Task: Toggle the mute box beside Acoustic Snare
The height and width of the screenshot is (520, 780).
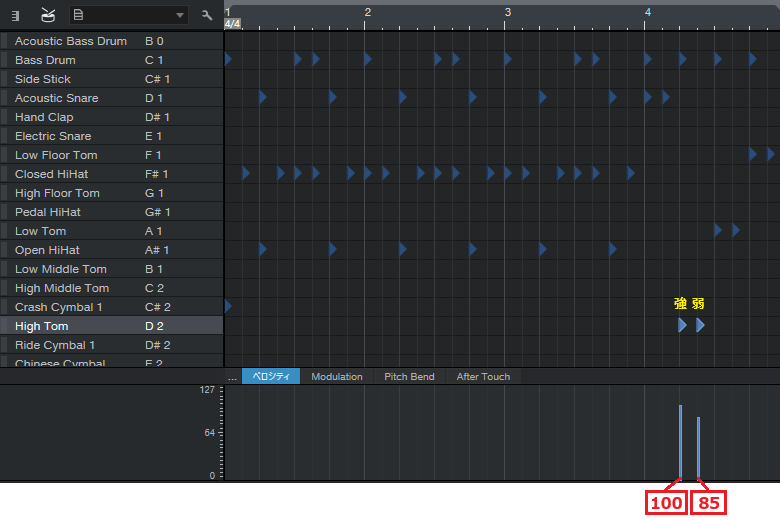Action: click(4, 98)
